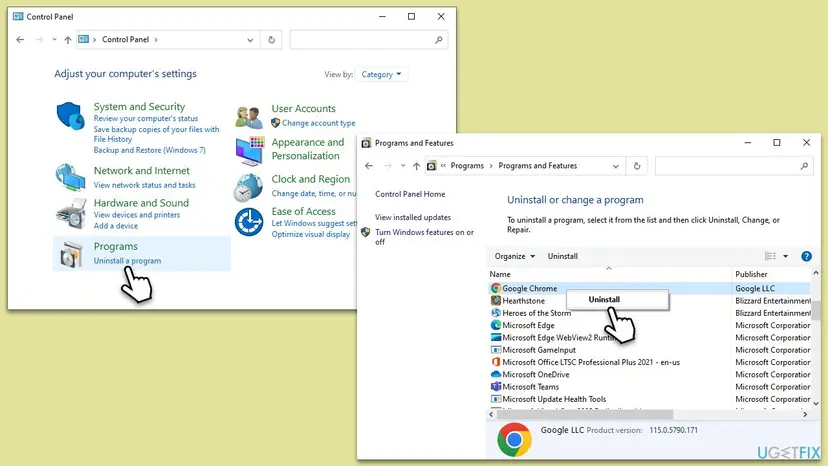Open Backup and Restore (Windows 7) link
Screen dimensions: 828x466
(x=149, y=151)
